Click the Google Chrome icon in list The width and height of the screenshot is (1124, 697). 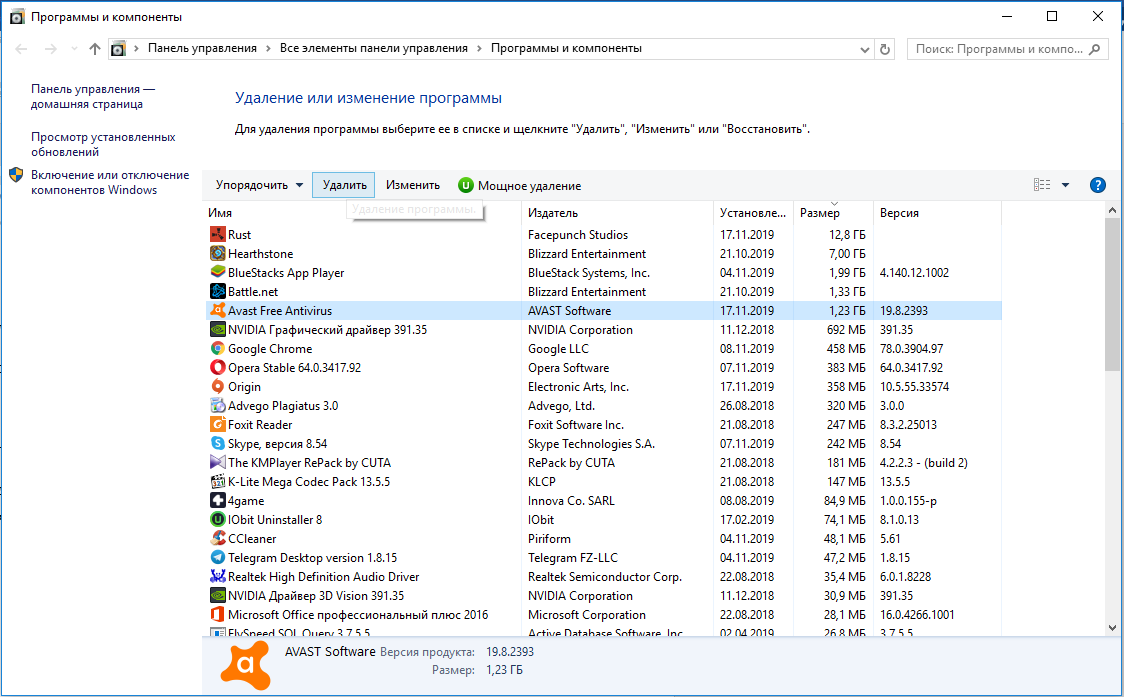coord(217,348)
